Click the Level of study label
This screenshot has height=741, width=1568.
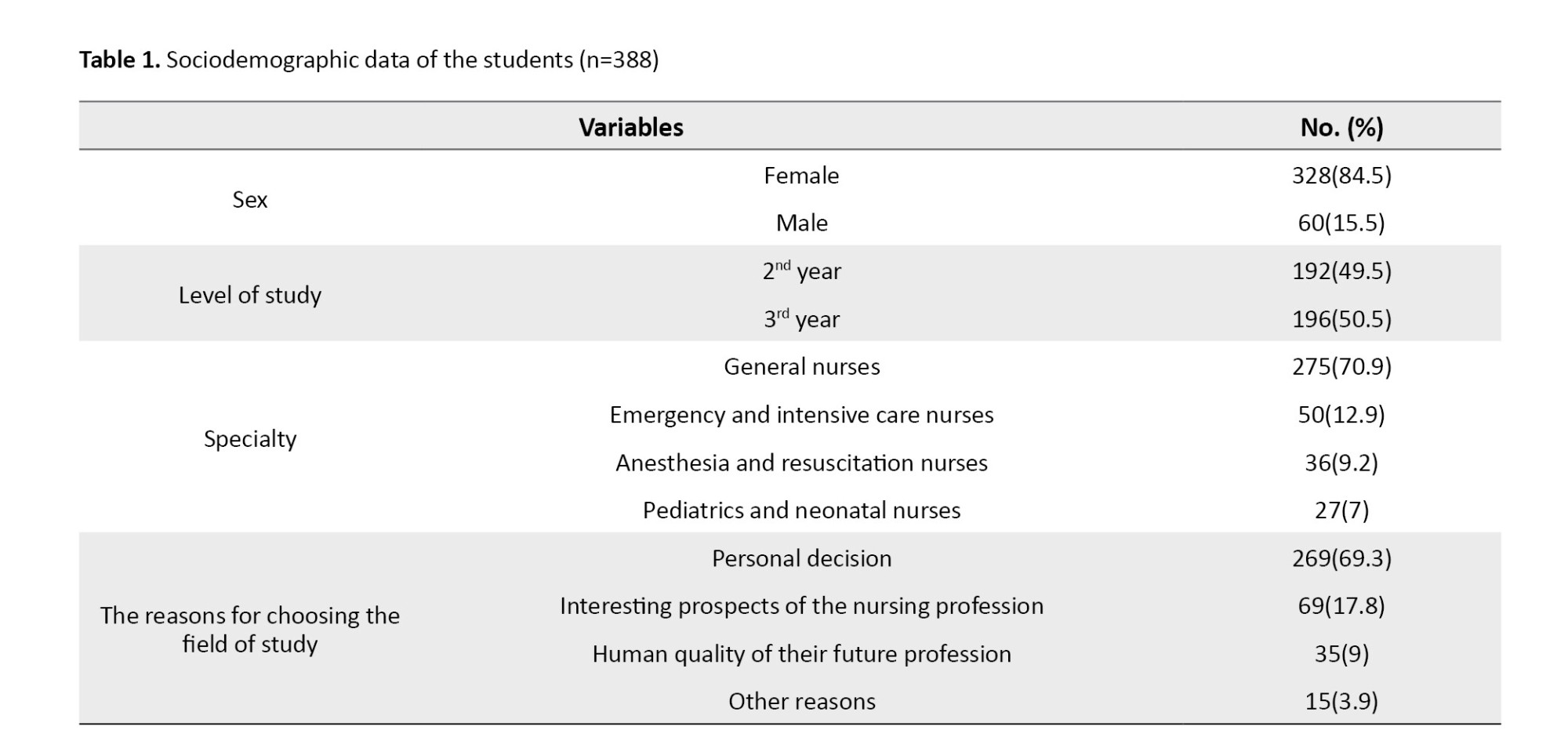[249, 295]
